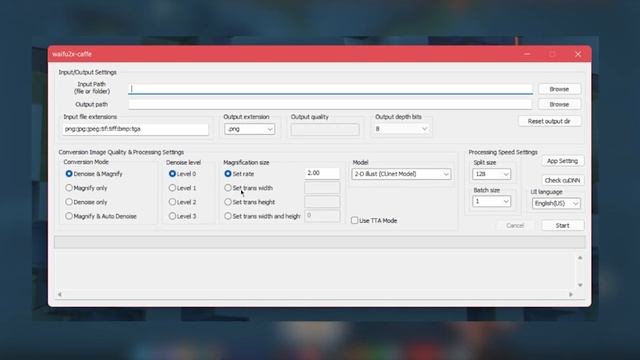This screenshot has height=360, width=640.
Task: Click the log scroll left arrow
Action: pos(60,294)
